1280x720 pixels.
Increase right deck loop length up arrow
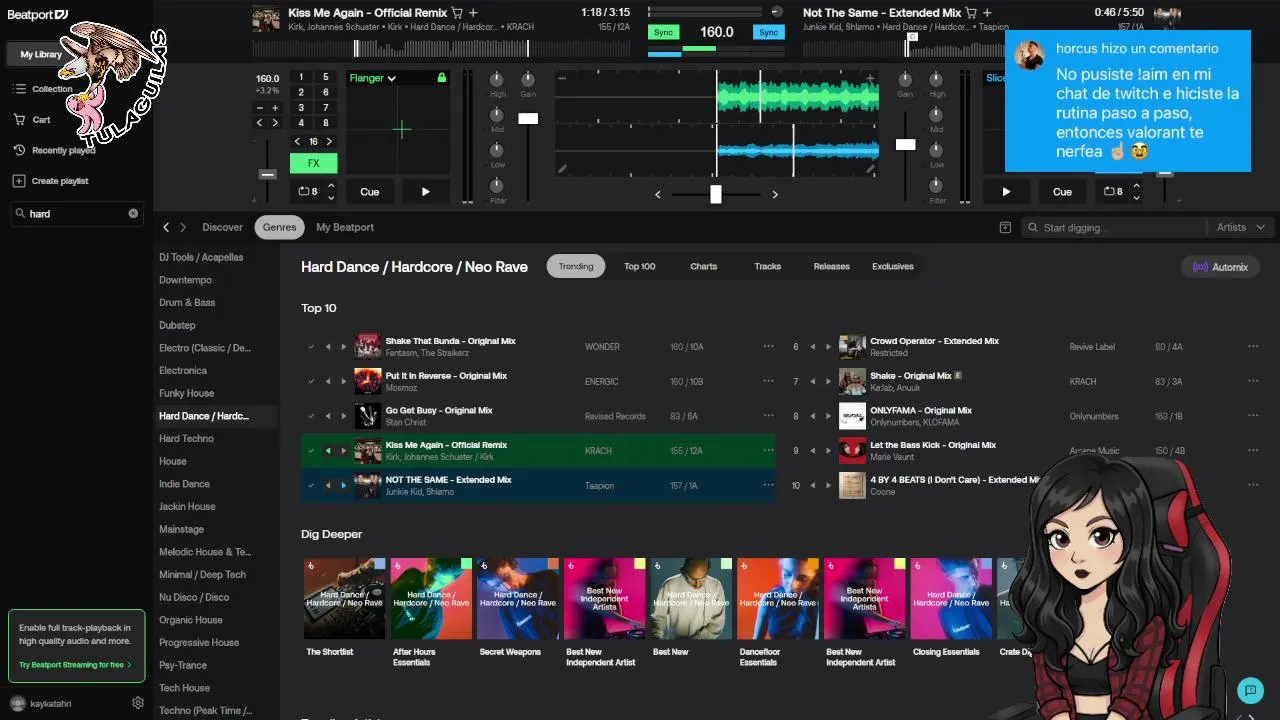click(1135, 186)
